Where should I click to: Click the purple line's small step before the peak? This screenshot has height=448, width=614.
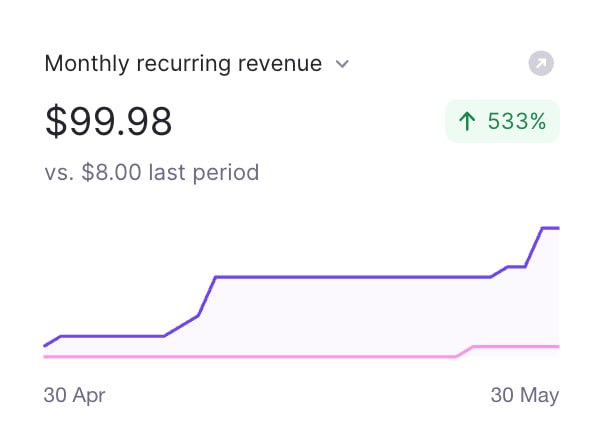(x=516, y=267)
